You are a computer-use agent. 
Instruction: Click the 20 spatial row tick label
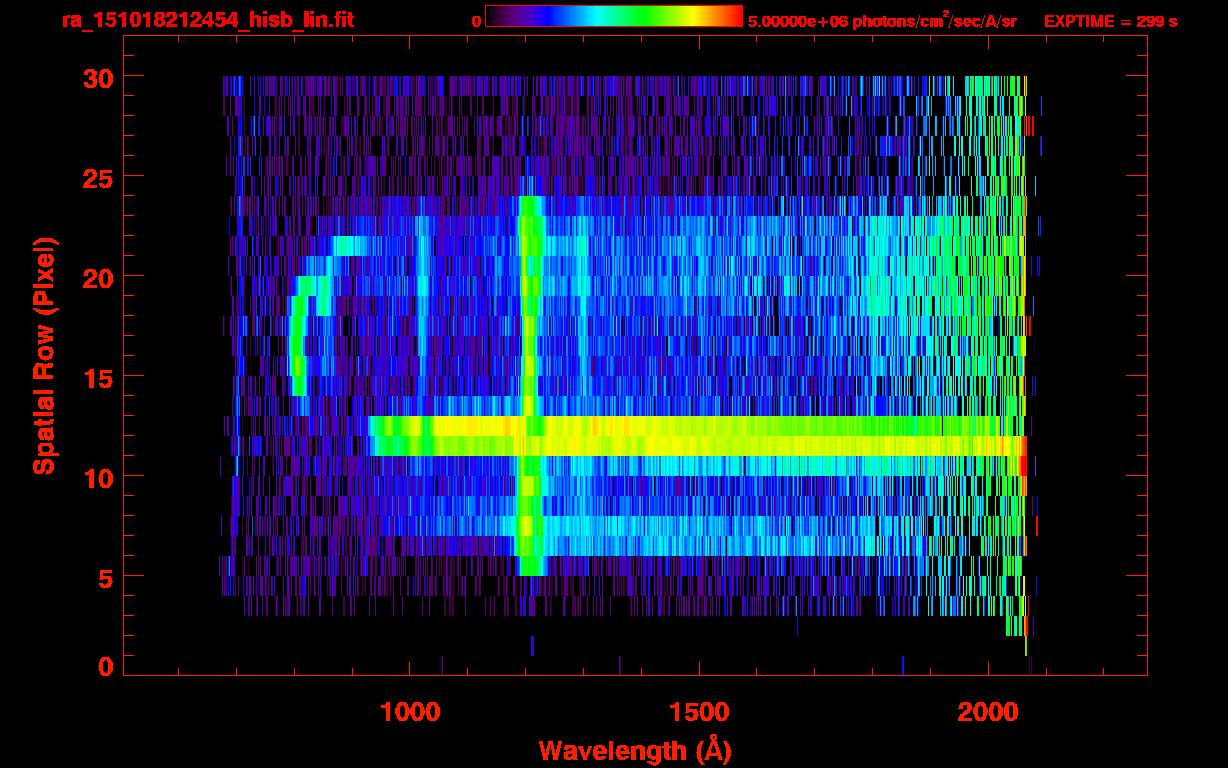pos(98,277)
